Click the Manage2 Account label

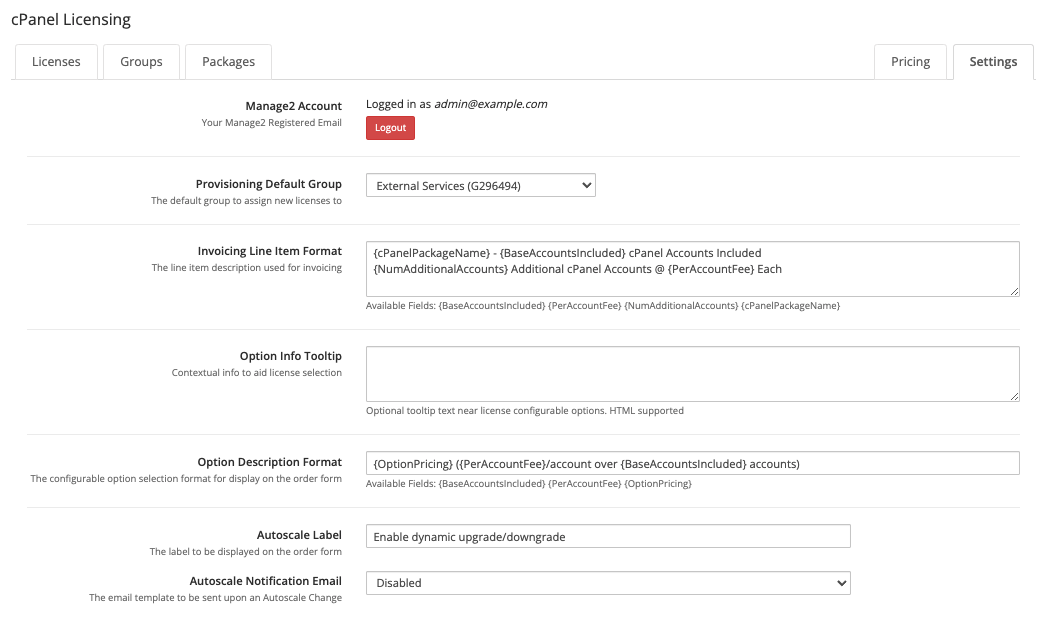[294, 106]
